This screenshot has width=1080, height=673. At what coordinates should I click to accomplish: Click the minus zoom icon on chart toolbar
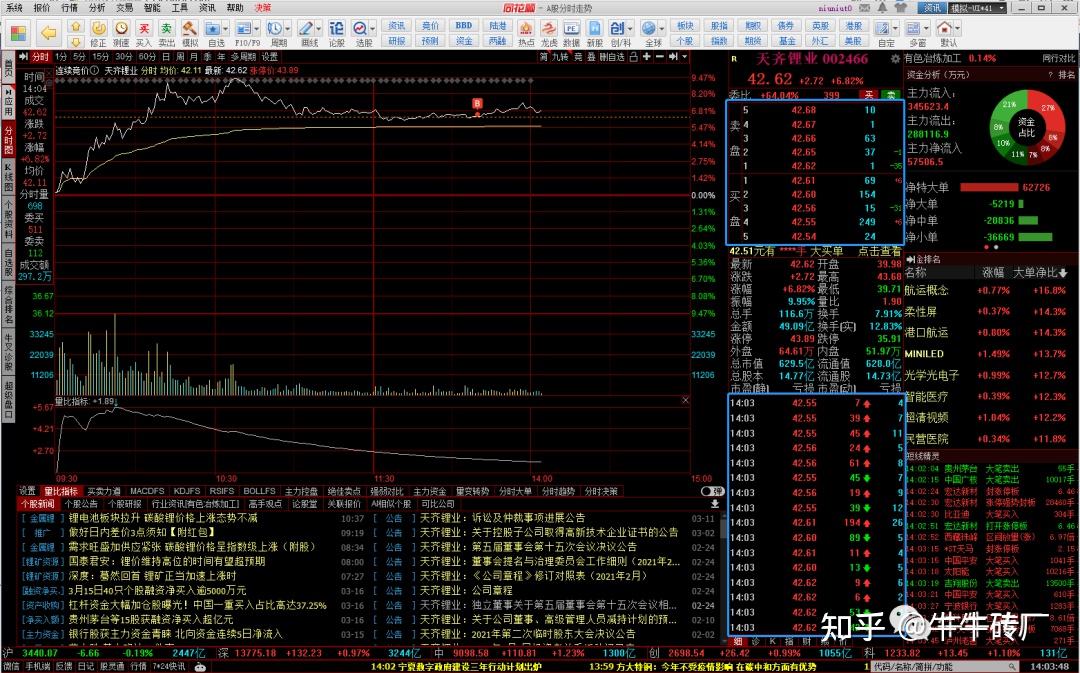(x=658, y=57)
